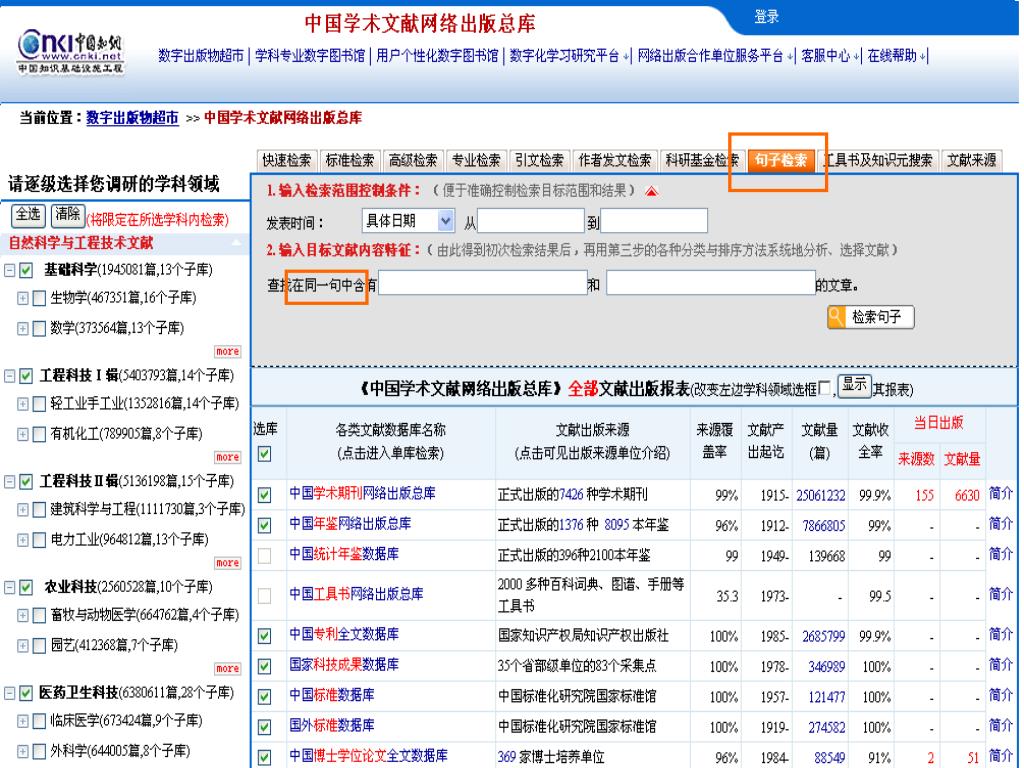The image size is (1024, 768).
Task: Switch to the 高级检索 tab
Action: pos(413,160)
